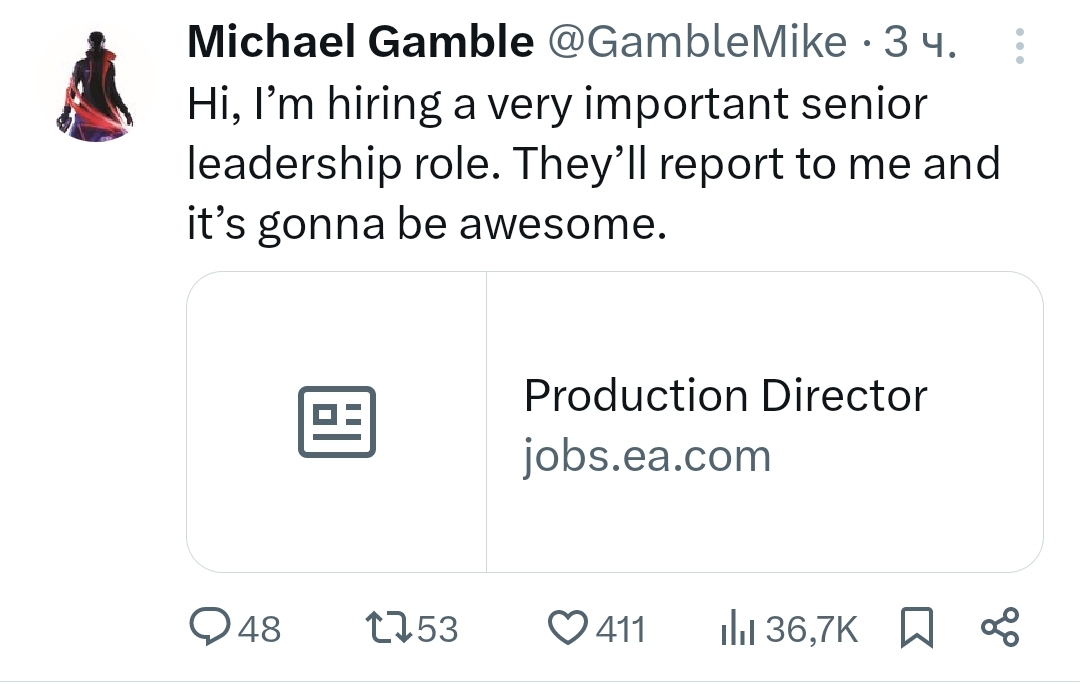Click the tweet text about hiring
This screenshot has width=1080, height=684.
[590, 165]
